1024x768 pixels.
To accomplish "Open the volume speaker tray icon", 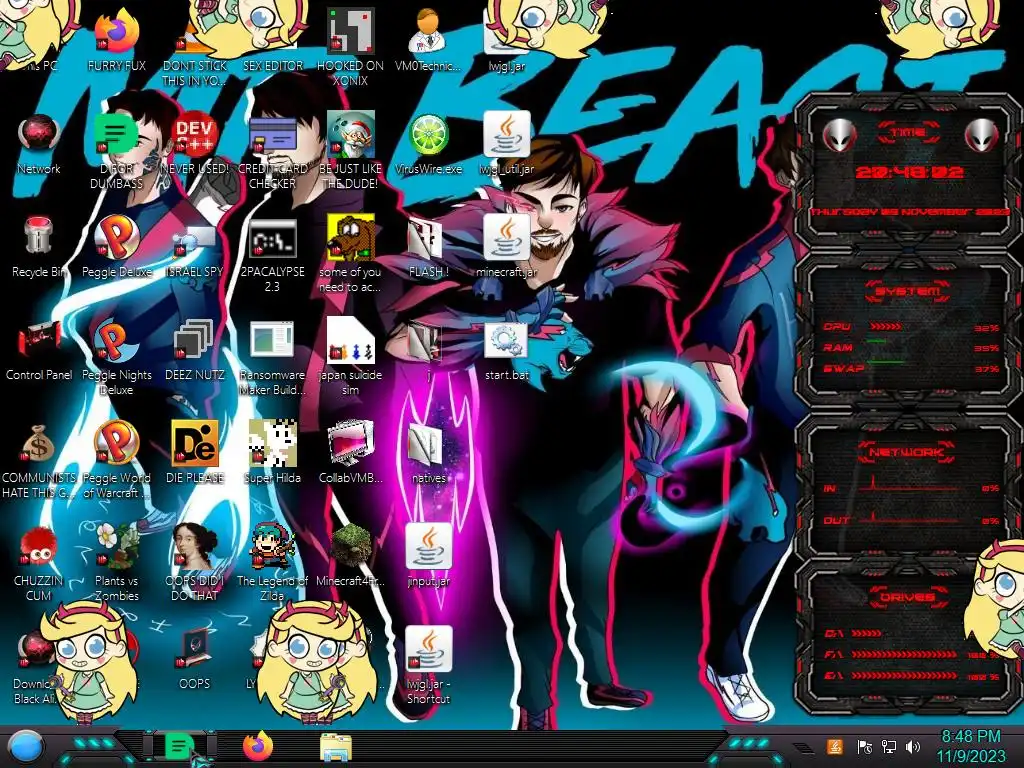I will (x=913, y=746).
